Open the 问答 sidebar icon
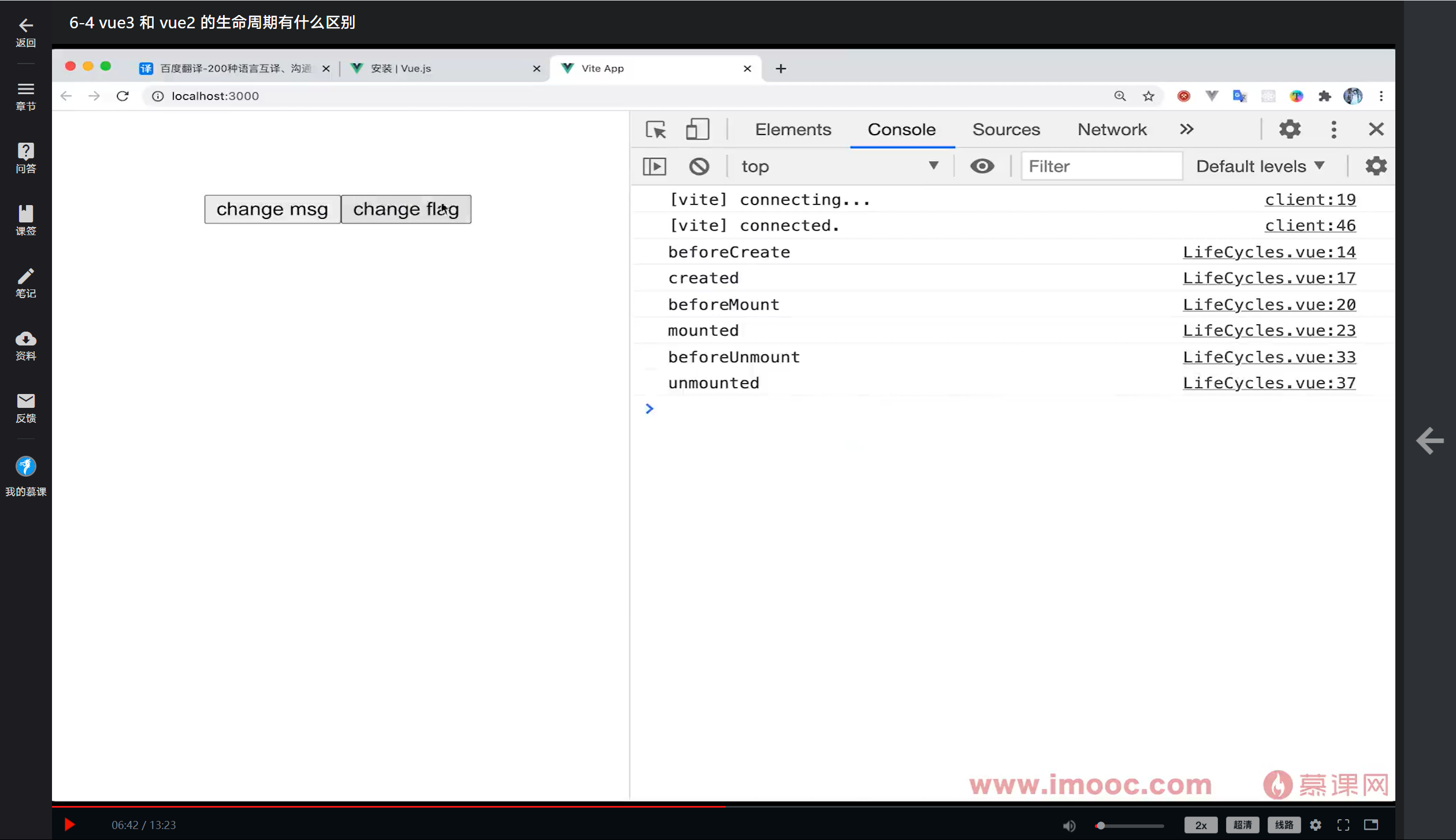The width and height of the screenshot is (1456, 840). [25, 158]
